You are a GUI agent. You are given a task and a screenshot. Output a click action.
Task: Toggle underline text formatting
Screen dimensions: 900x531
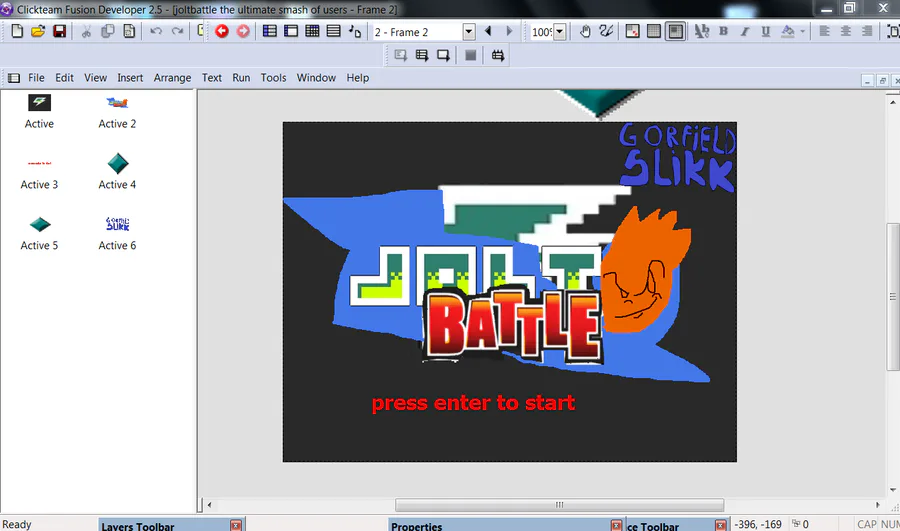766,31
